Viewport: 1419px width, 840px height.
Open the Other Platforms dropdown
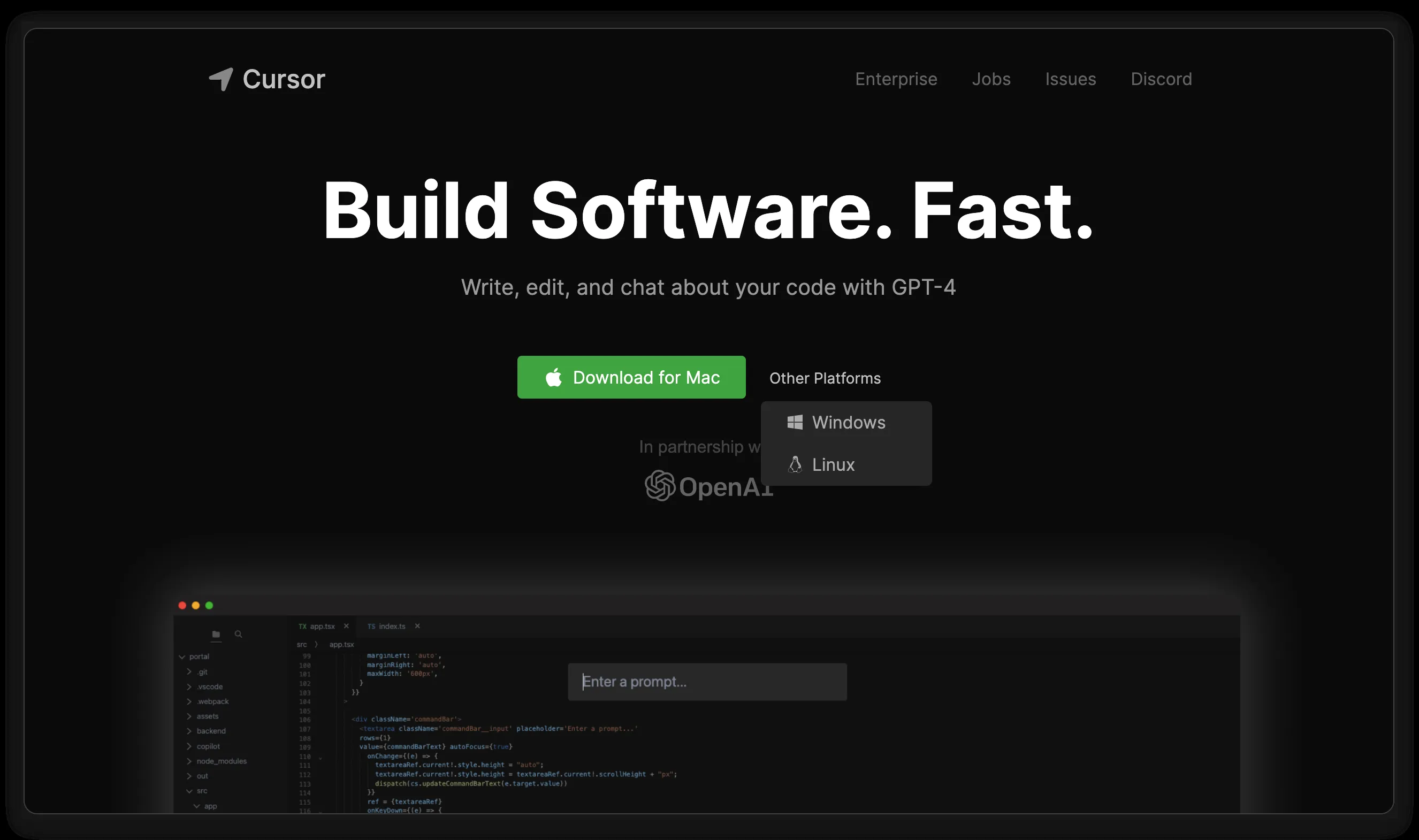point(825,378)
